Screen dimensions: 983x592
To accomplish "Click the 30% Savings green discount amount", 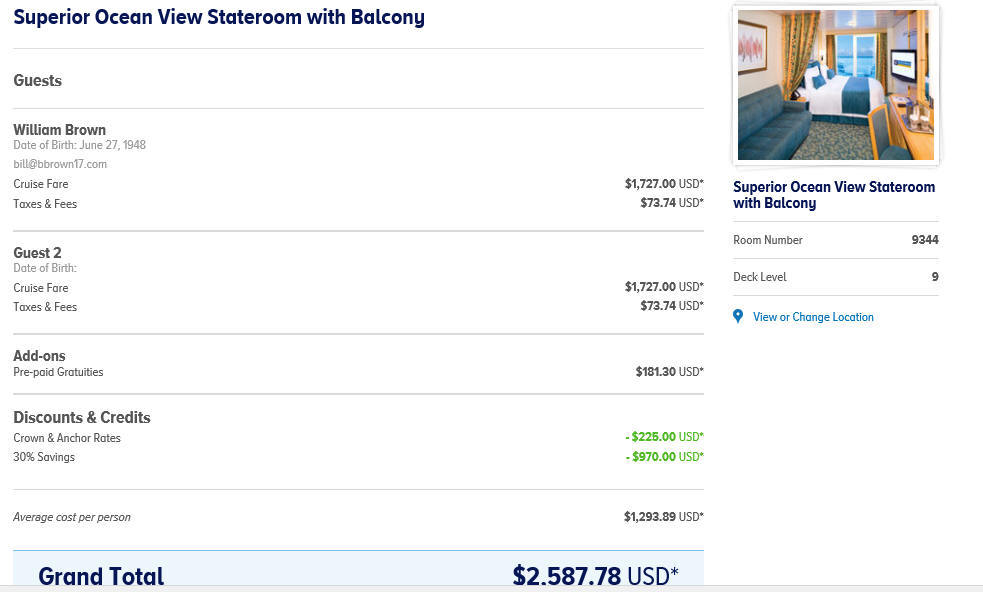I will click(x=665, y=457).
